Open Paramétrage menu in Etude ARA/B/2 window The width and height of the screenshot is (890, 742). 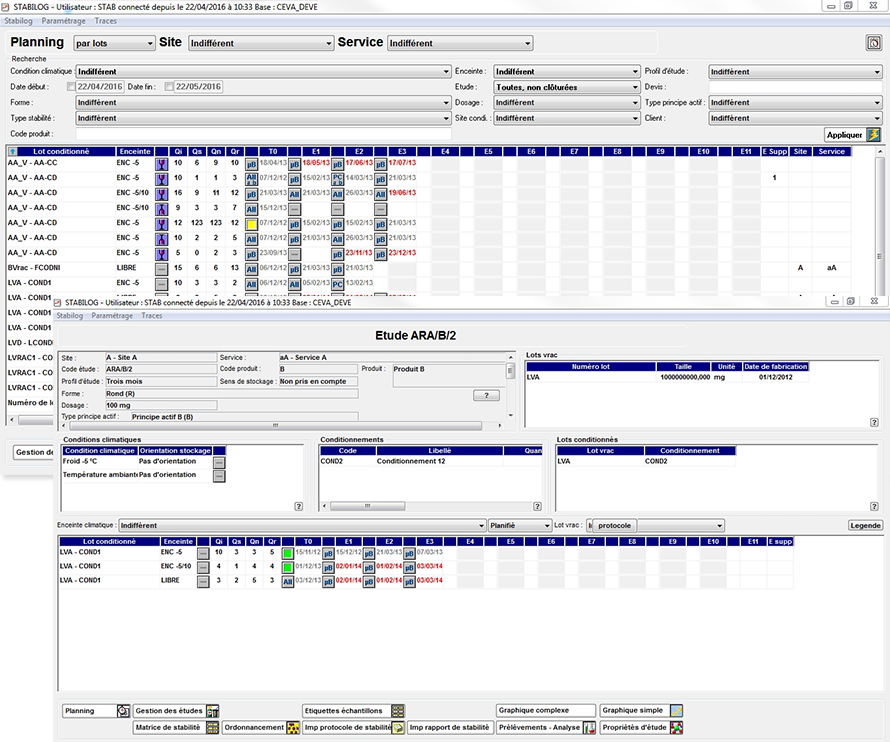(112, 316)
